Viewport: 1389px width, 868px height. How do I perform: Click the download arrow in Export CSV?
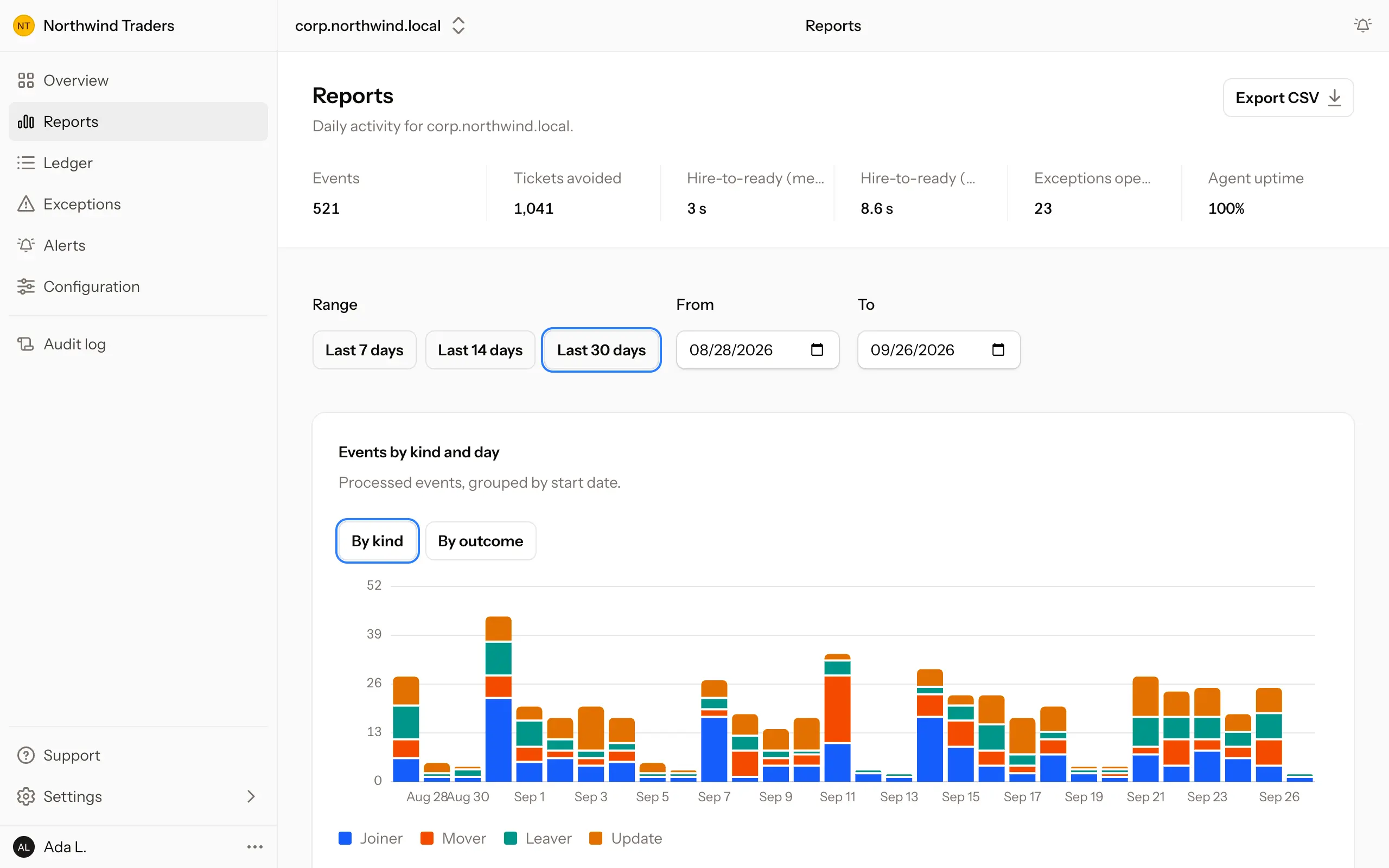pos(1335,98)
